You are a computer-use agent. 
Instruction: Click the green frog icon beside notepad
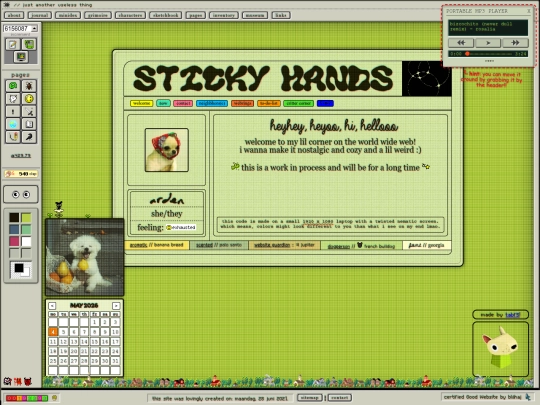tap(29, 44)
